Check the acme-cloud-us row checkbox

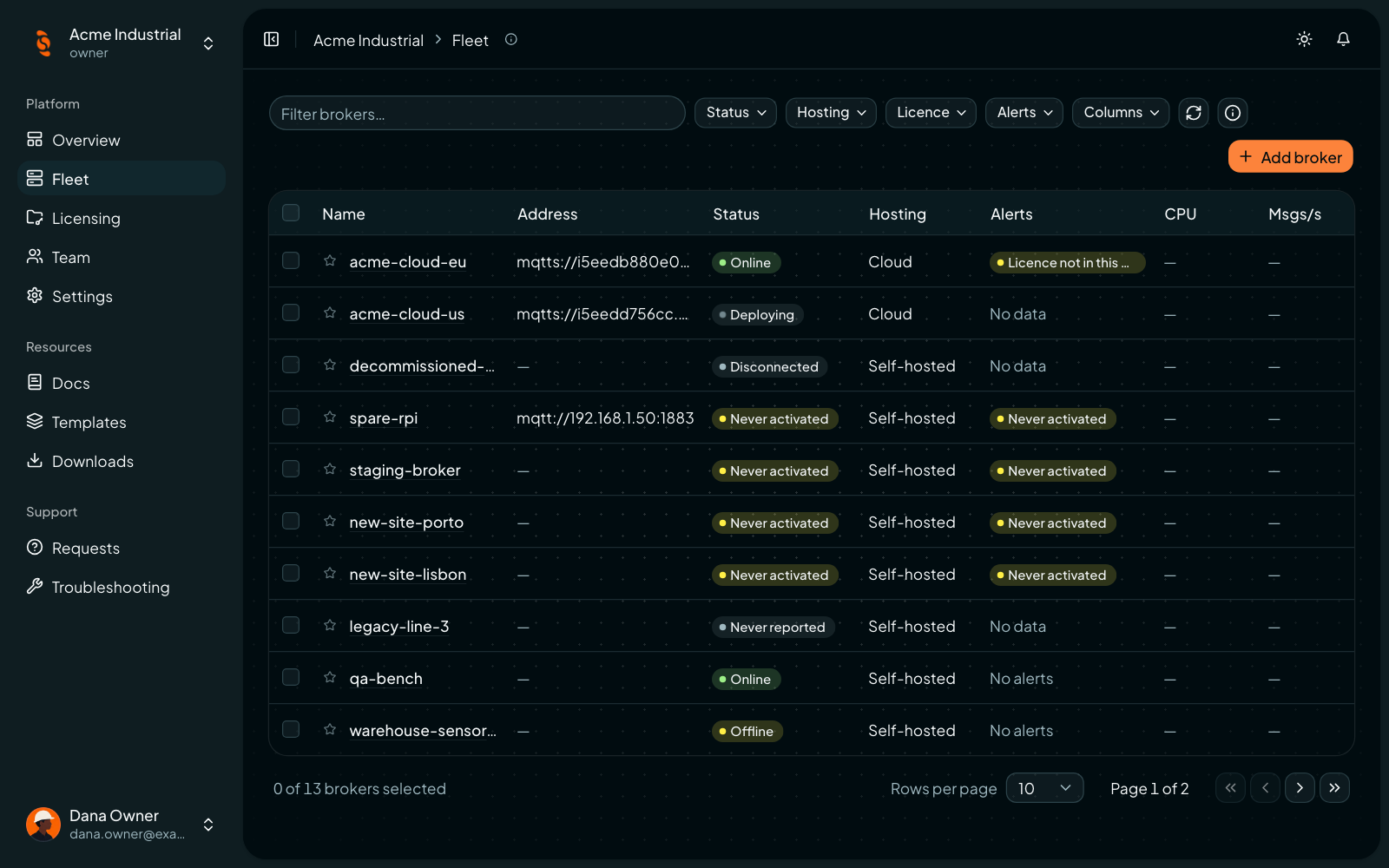coord(291,312)
